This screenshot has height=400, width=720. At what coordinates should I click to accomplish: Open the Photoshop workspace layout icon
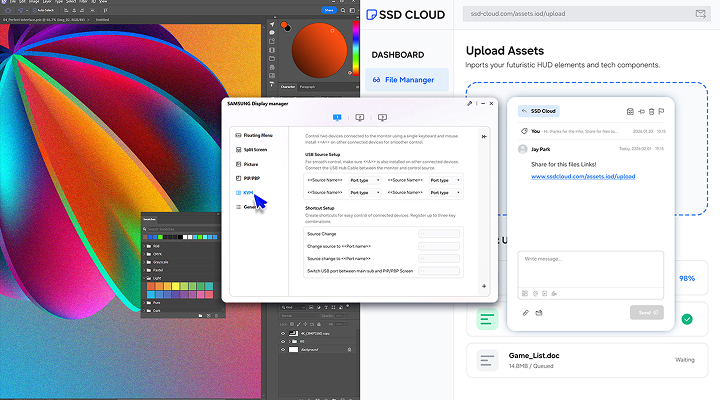[353, 10]
